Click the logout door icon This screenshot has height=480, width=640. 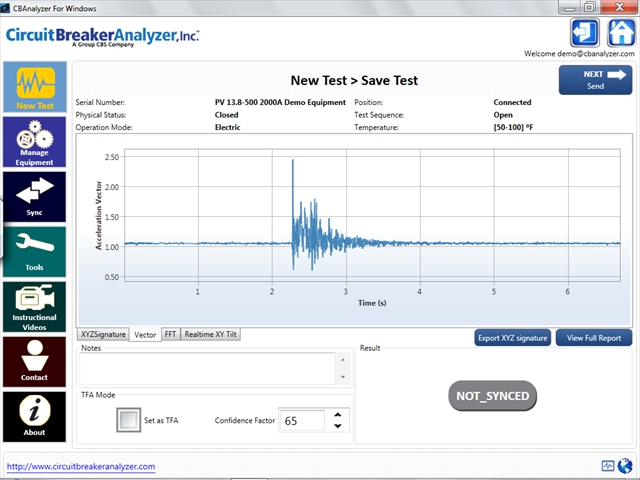tap(584, 33)
